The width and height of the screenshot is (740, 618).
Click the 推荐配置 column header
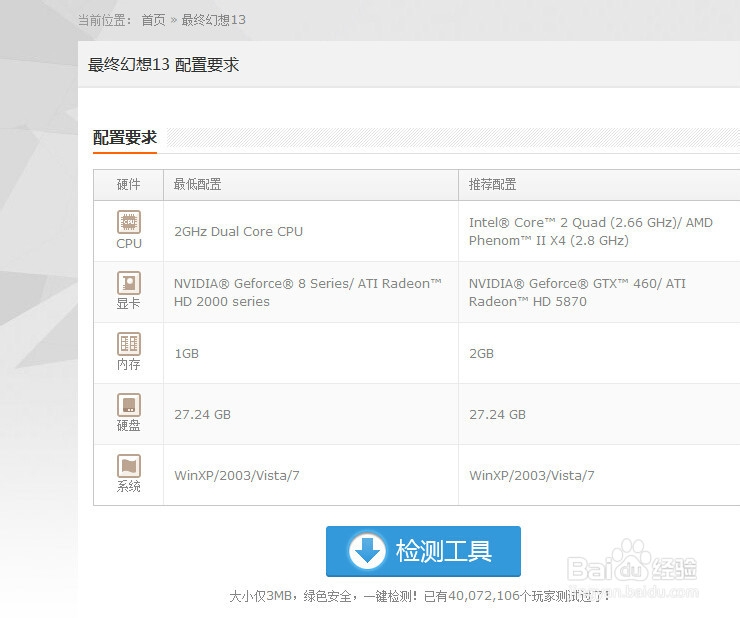[492, 184]
